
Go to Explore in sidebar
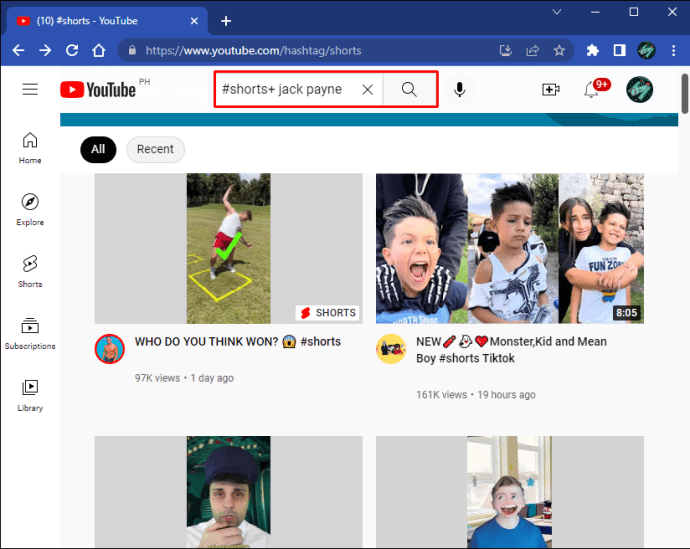(30, 209)
